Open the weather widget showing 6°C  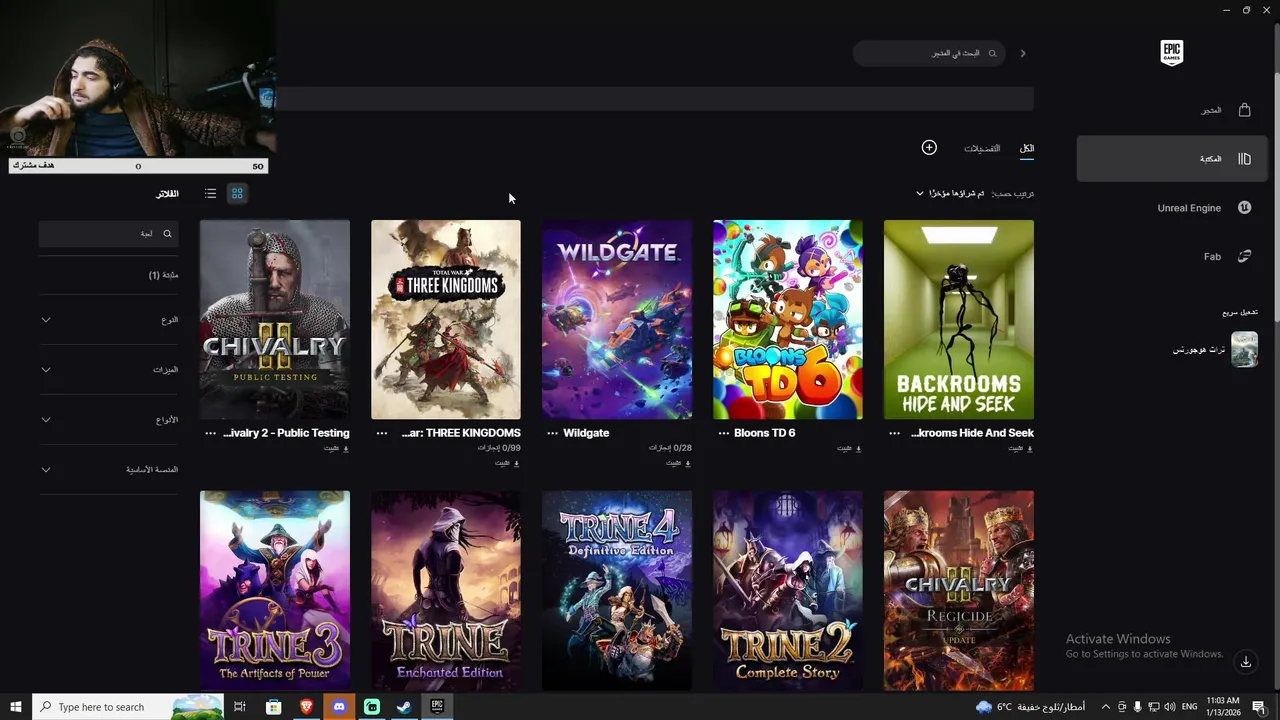1030,707
